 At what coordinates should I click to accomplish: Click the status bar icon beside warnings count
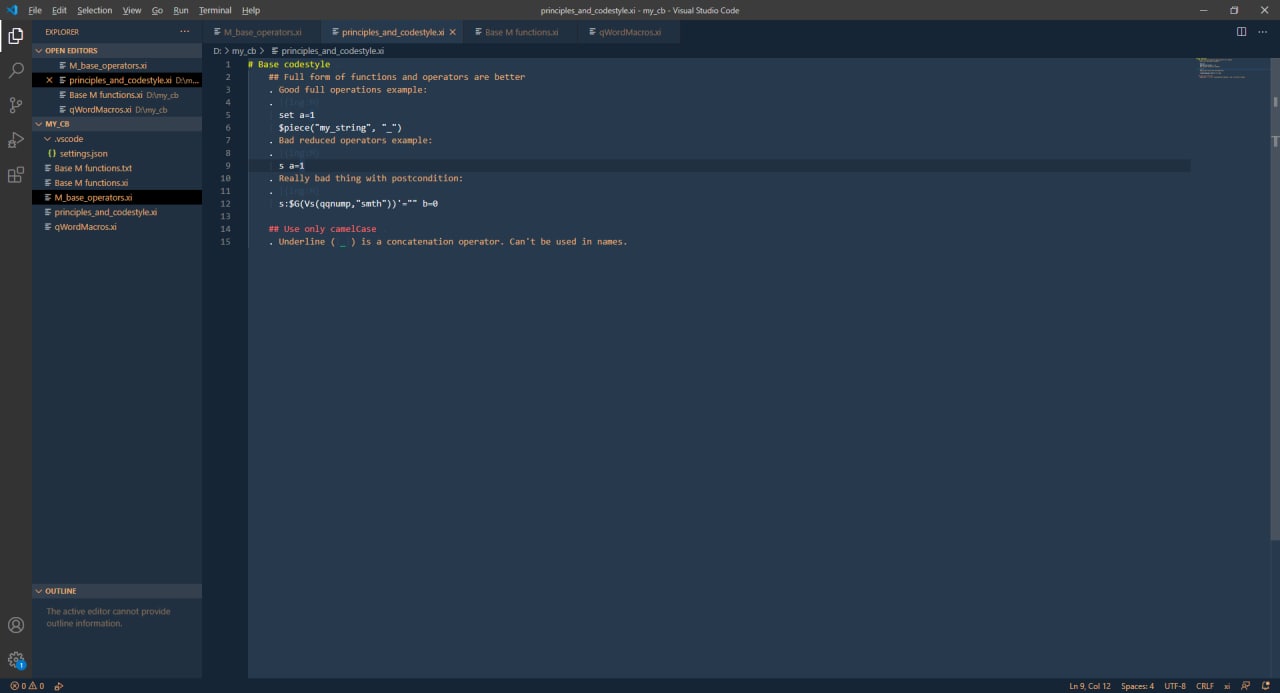pos(59,686)
